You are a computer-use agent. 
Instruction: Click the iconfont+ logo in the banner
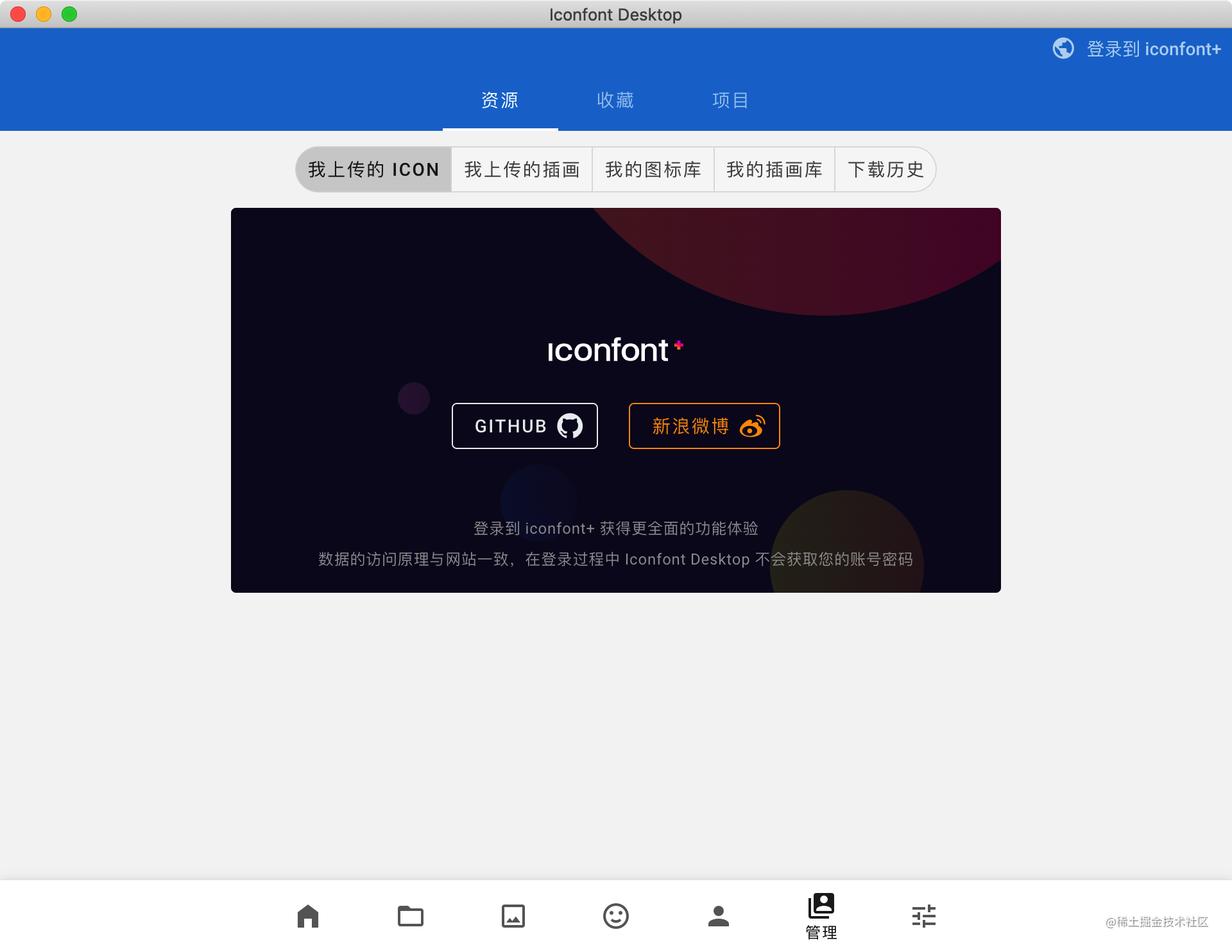615,350
